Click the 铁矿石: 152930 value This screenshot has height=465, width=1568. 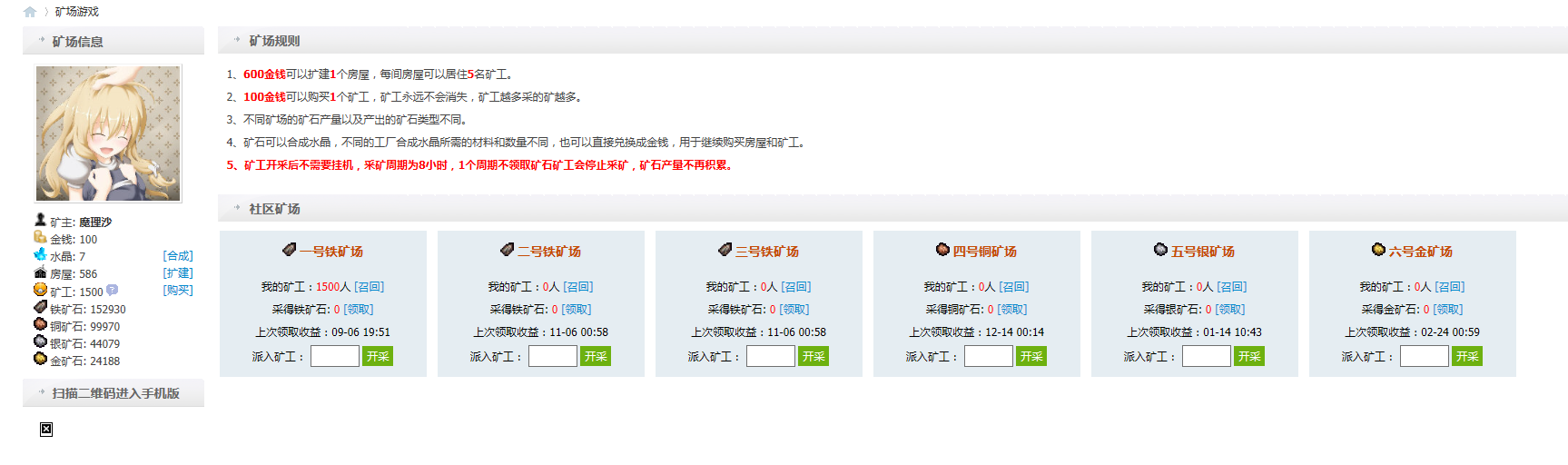coord(88,310)
